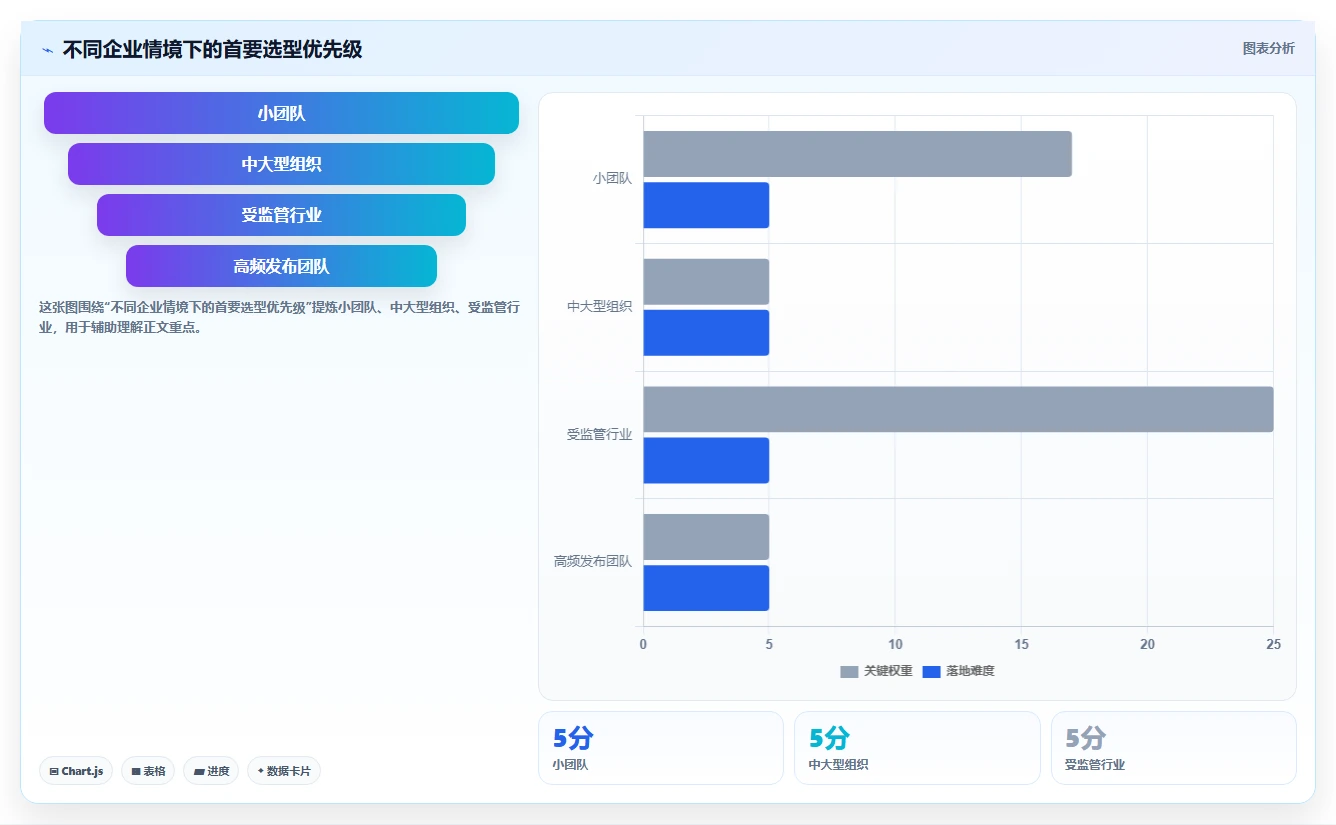Click the blue 落地难度 bar for 受监管行业
This screenshot has height=825, width=1336.
pos(706,460)
